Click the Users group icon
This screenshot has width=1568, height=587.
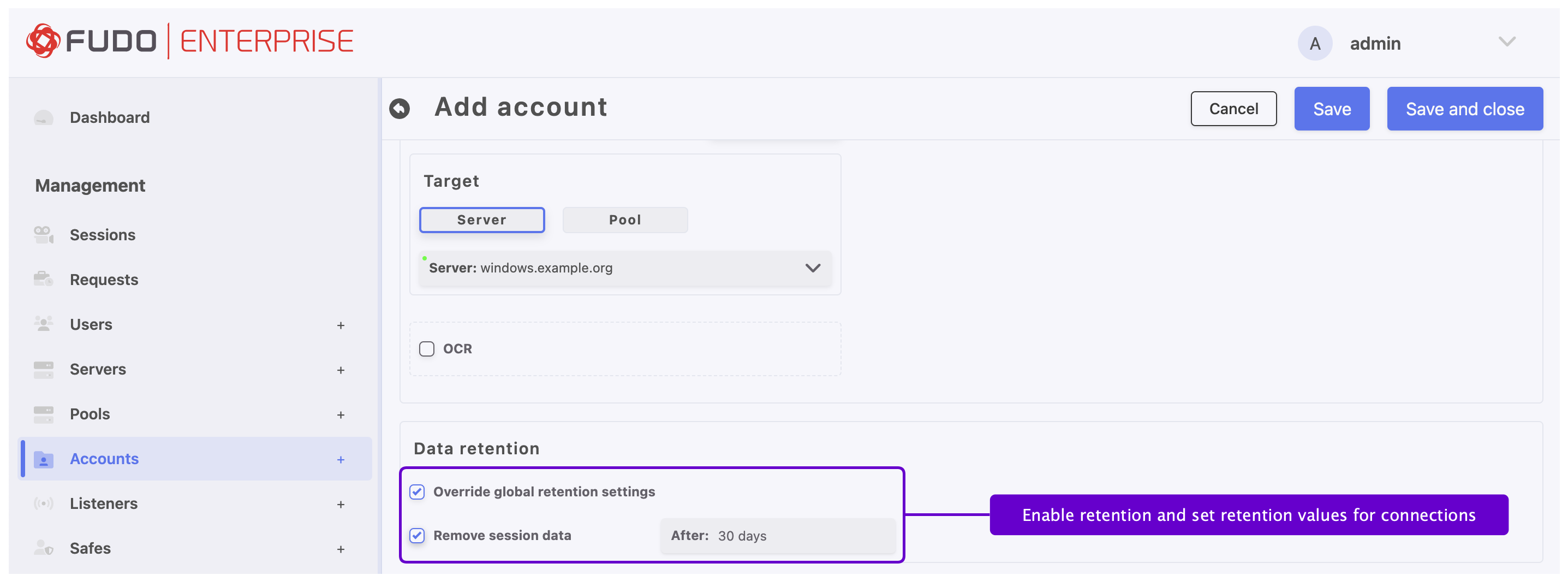point(43,324)
